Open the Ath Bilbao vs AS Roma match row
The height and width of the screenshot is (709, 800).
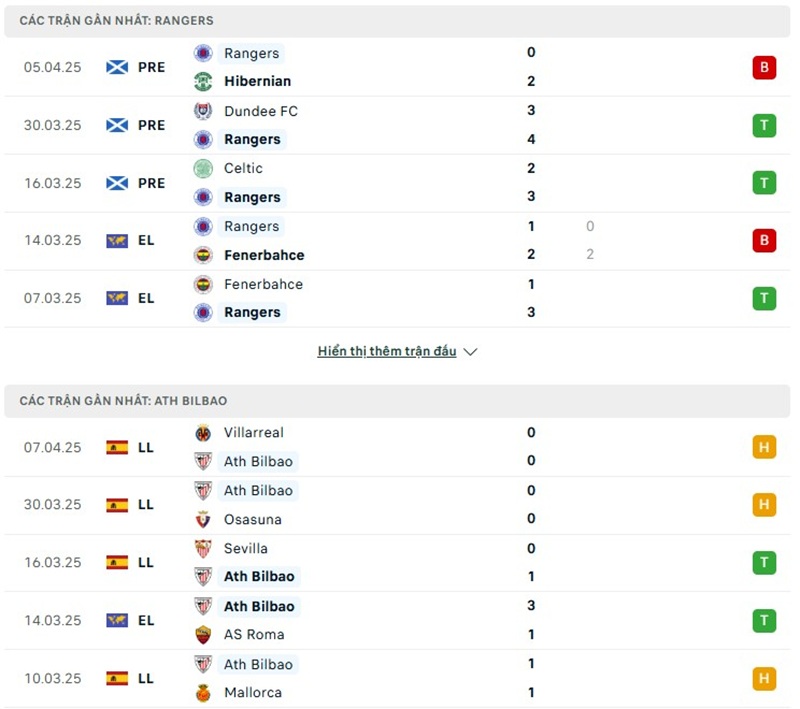(x=400, y=621)
